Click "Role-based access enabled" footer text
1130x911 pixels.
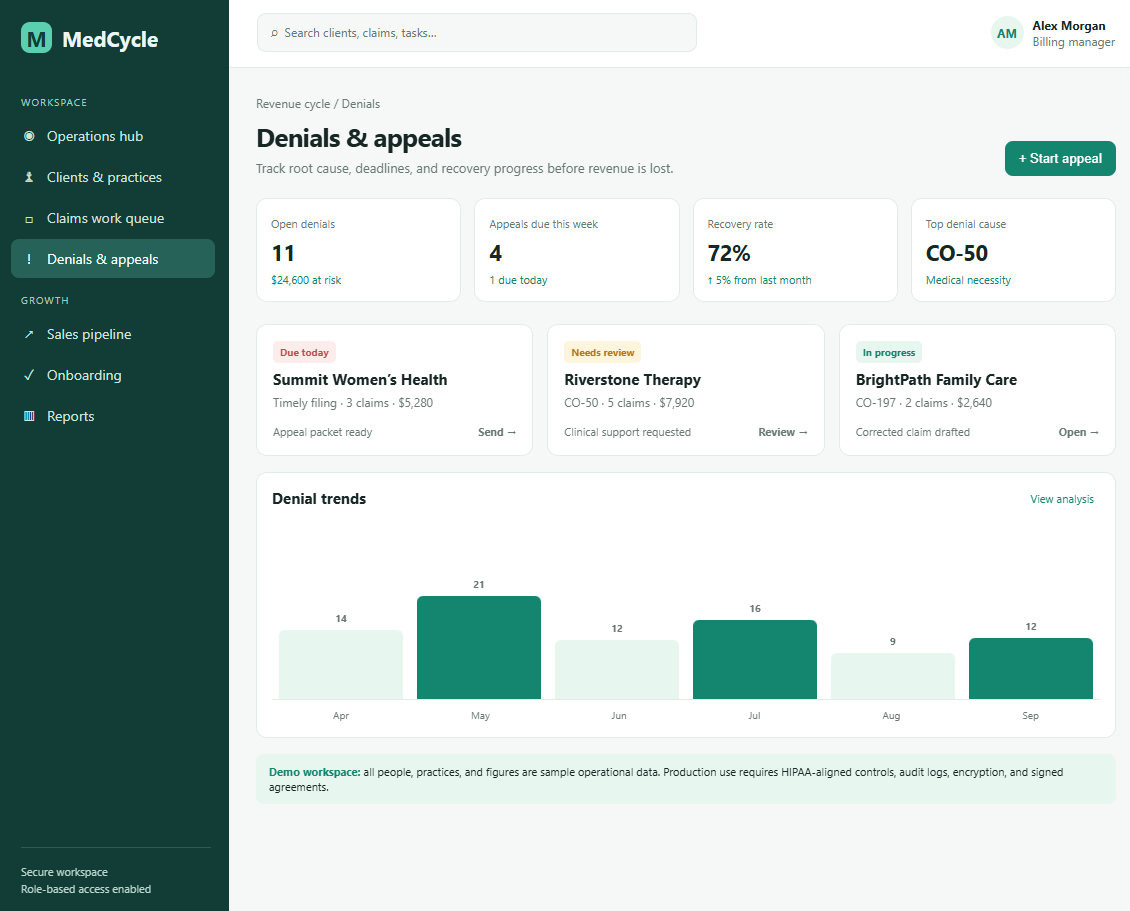point(86,889)
